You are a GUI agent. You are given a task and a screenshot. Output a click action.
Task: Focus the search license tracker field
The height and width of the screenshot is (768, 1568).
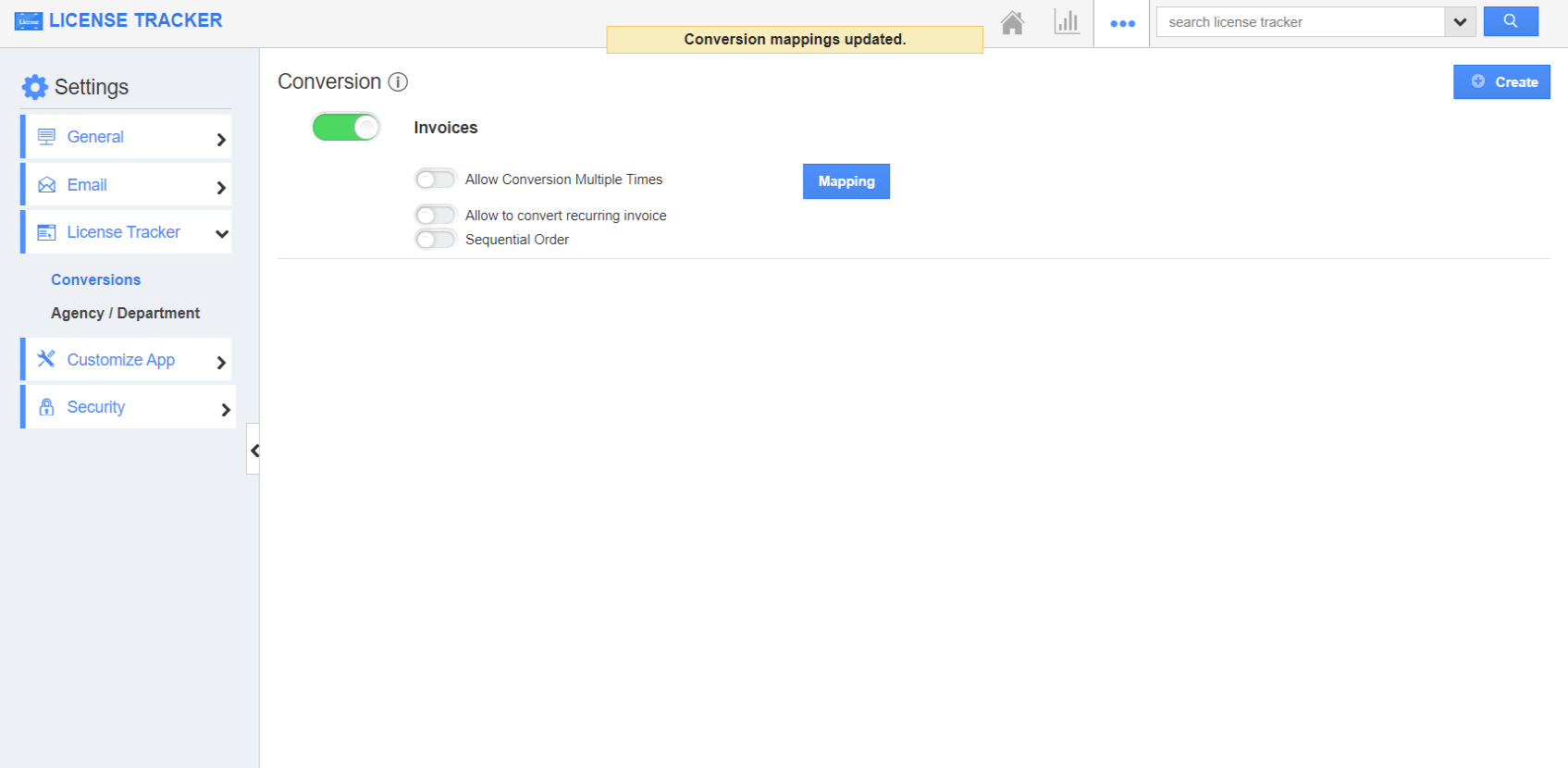coord(1300,22)
